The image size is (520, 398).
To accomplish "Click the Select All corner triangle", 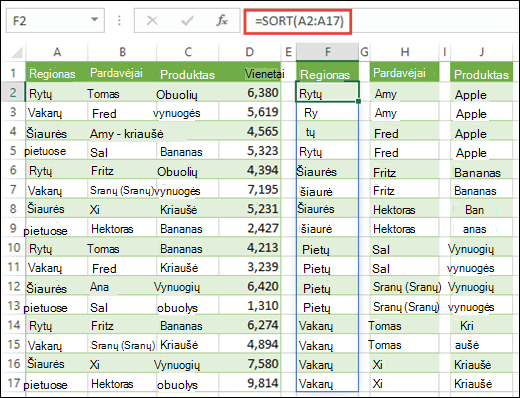I will pyautogui.click(x=16, y=52).
